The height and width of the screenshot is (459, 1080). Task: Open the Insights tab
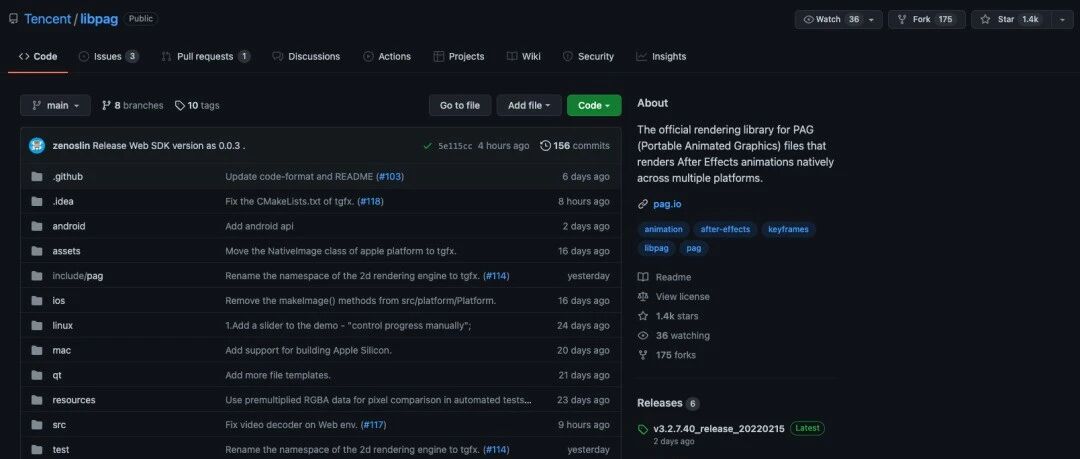tap(661, 57)
